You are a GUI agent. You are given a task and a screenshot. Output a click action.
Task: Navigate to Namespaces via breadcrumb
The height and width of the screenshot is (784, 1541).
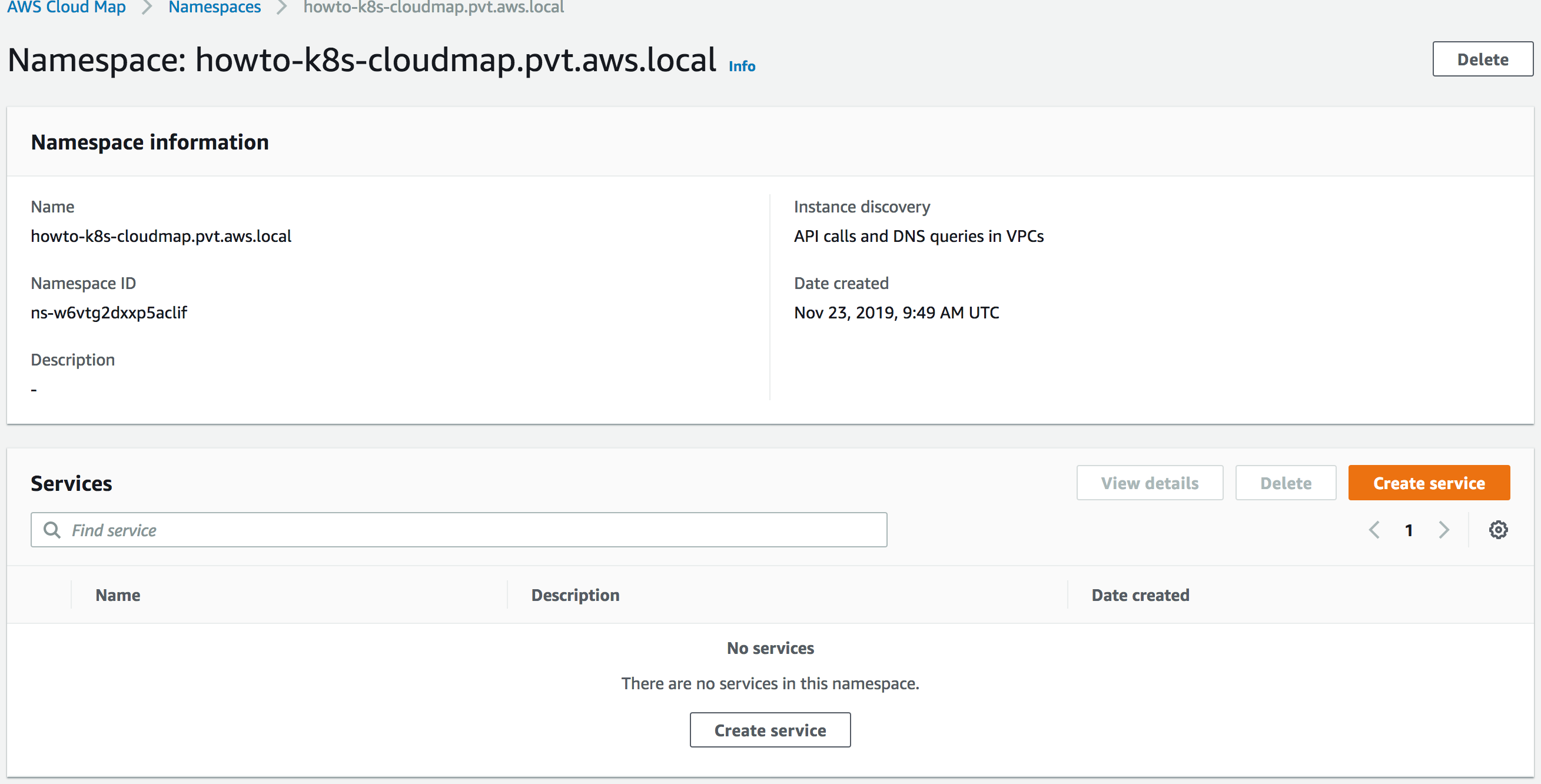coord(214,8)
